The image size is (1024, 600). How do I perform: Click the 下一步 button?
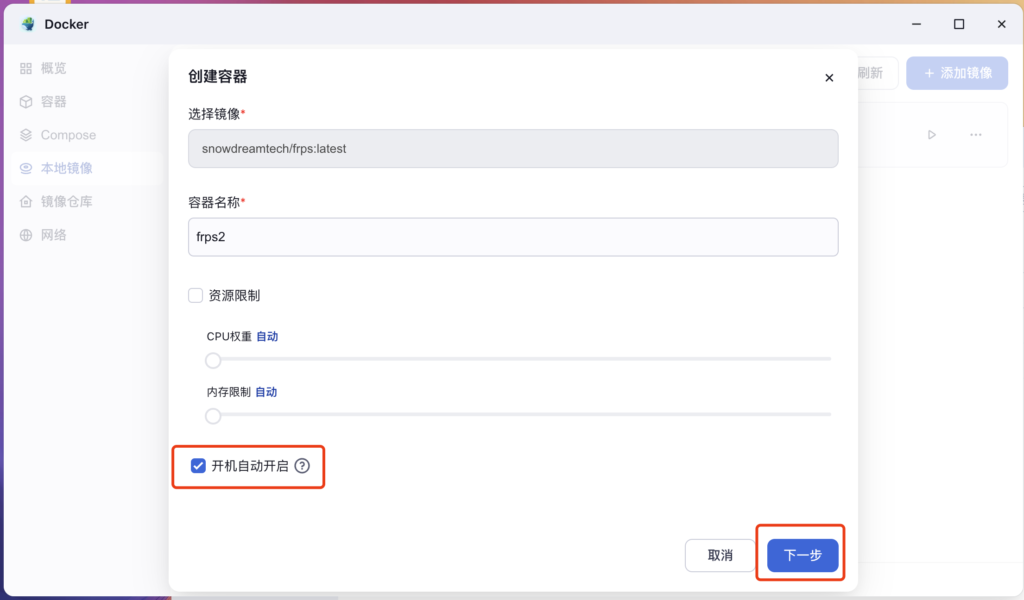coord(803,556)
